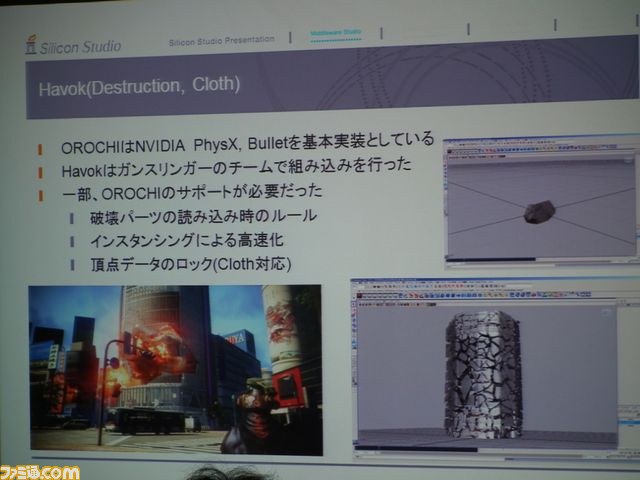Open the editor screenshot with the fractured cylinder
The image size is (640, 480).
point(495,369)
